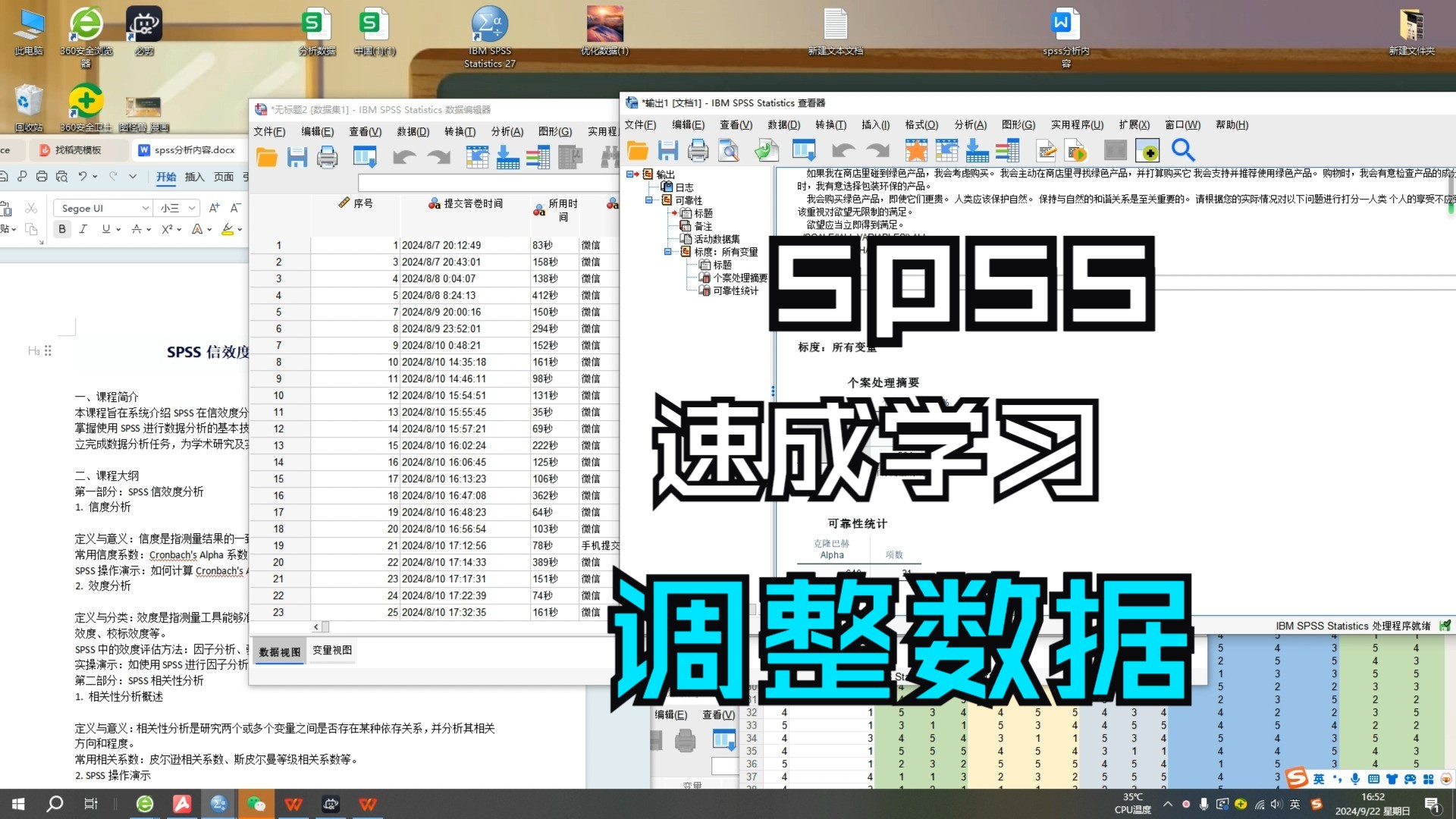The width and height of the screenshot is (1456, 819).
Task: Select 数据视图 tab in Data Editor
Action: pos(279,652)
